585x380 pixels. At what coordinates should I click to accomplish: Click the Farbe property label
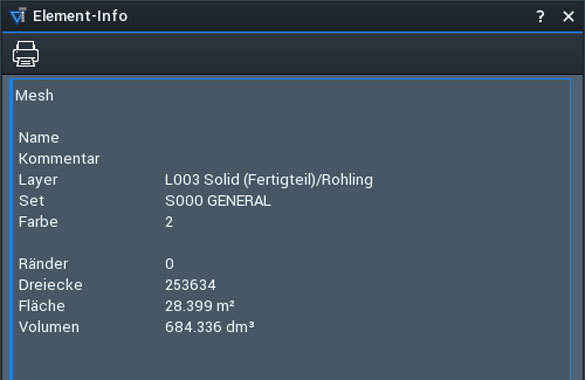pos(38,222)
